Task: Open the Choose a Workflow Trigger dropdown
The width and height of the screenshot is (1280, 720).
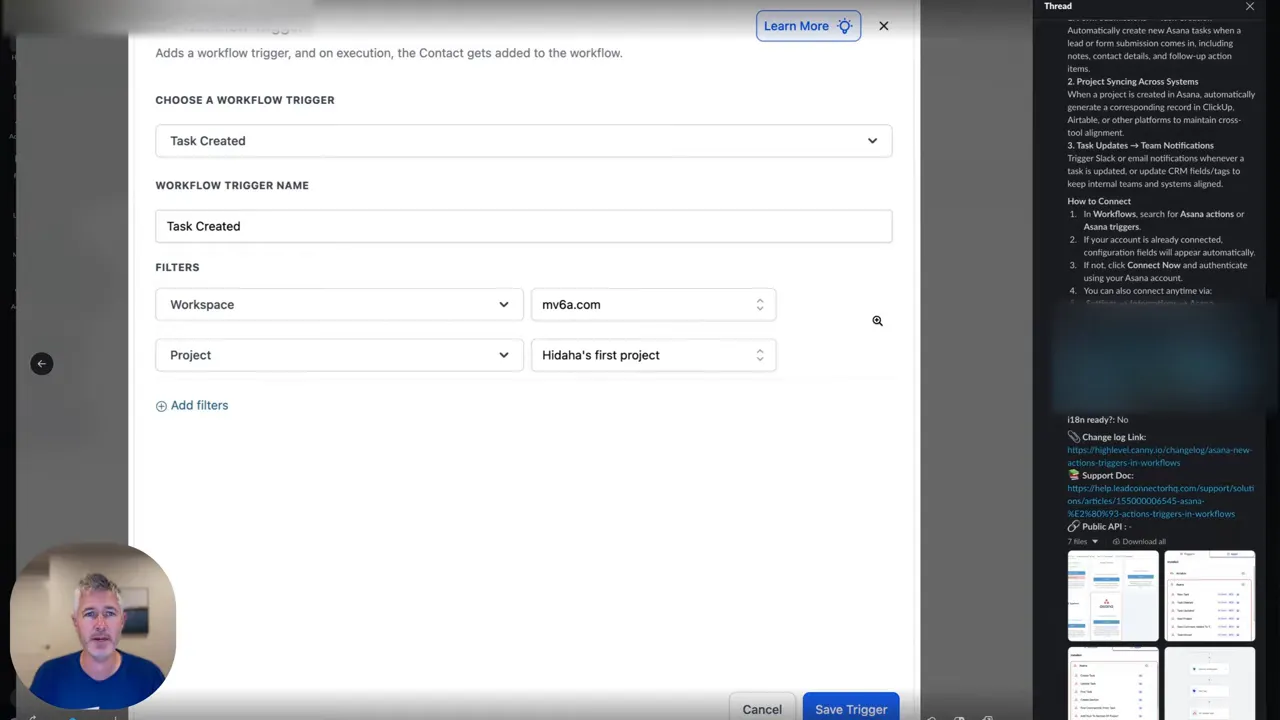Action: [523, 141]
